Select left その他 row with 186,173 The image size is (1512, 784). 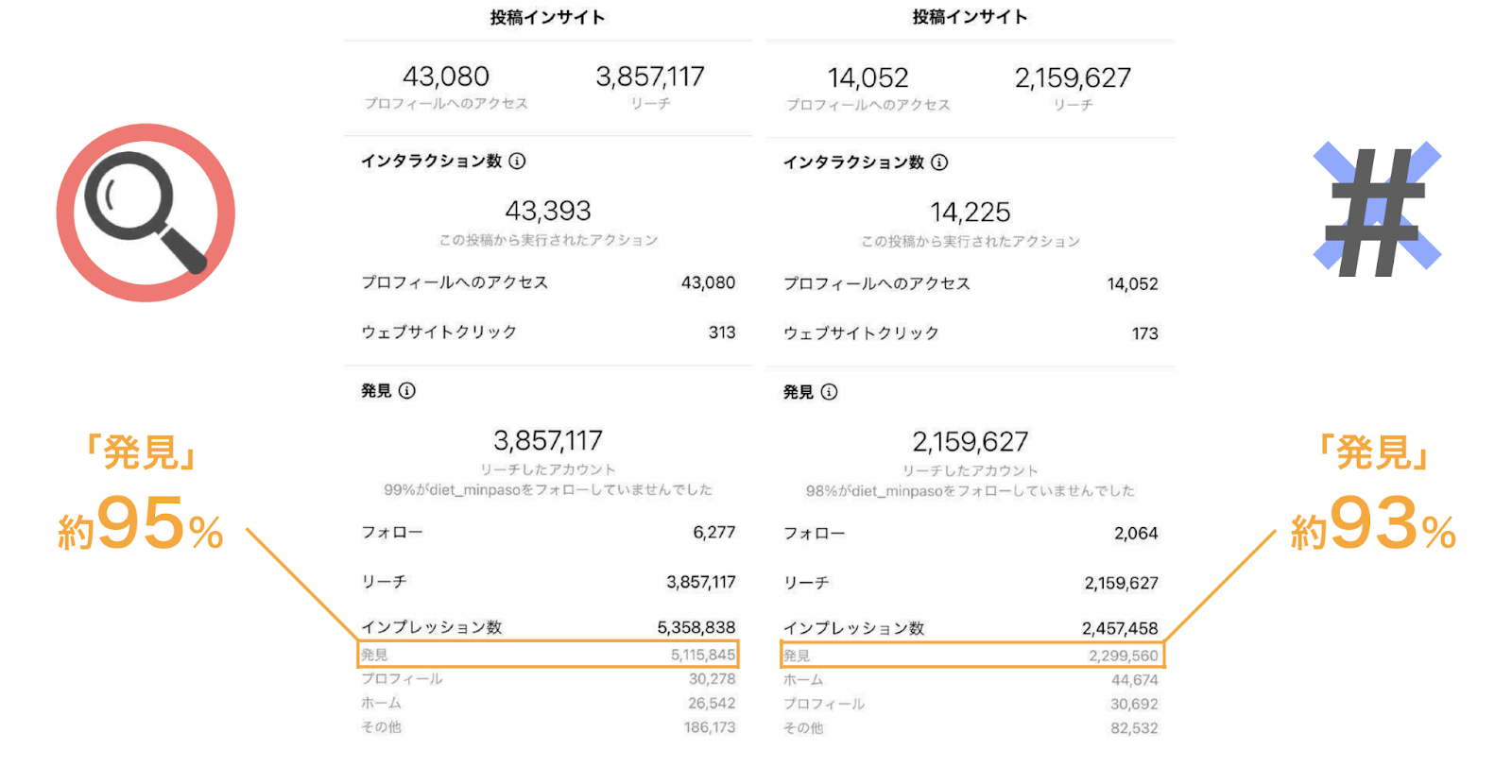548,727
